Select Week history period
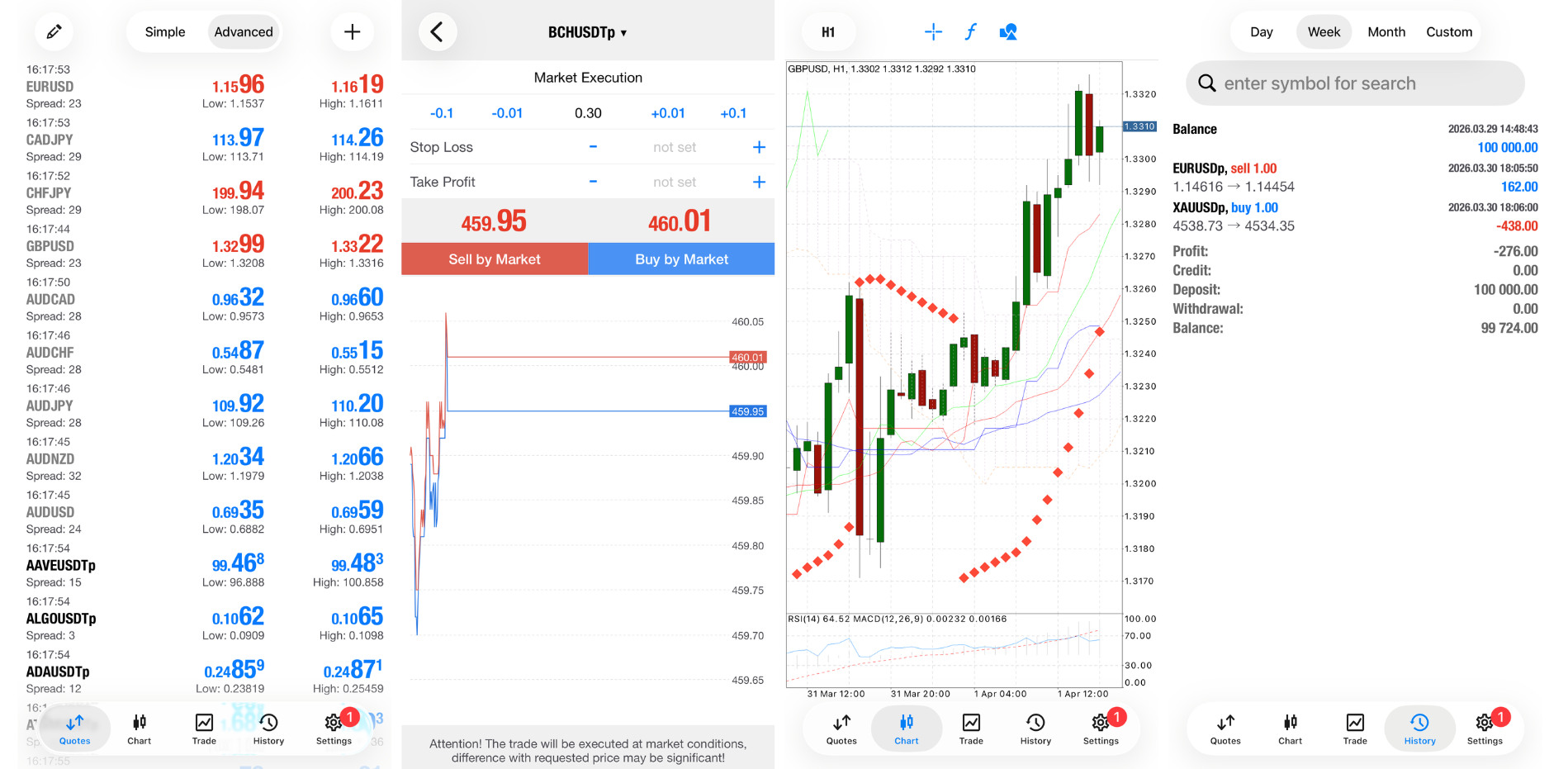This screenshot has height=769, width=1568. tap(1324, 31)
